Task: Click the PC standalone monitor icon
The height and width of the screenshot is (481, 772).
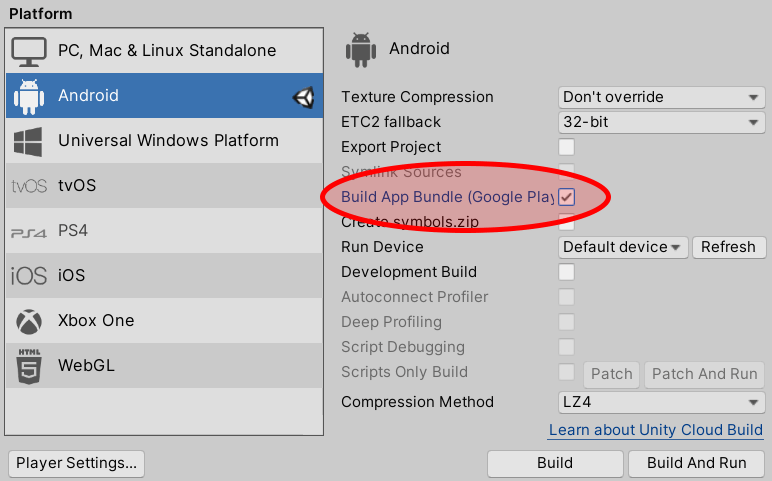Action: (28, 51)
